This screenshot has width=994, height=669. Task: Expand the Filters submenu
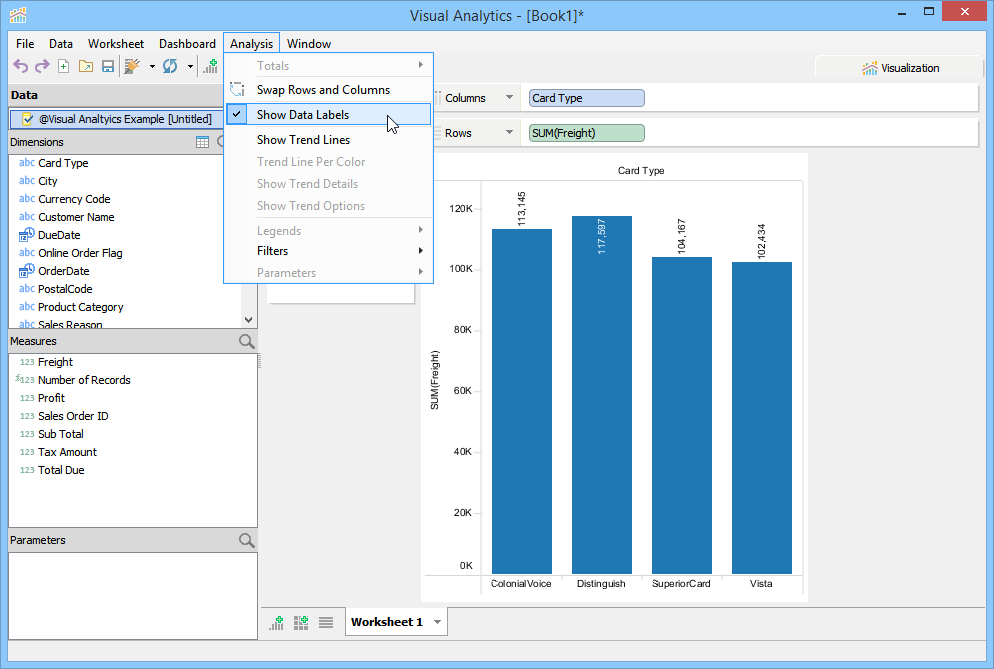[421, 251]
